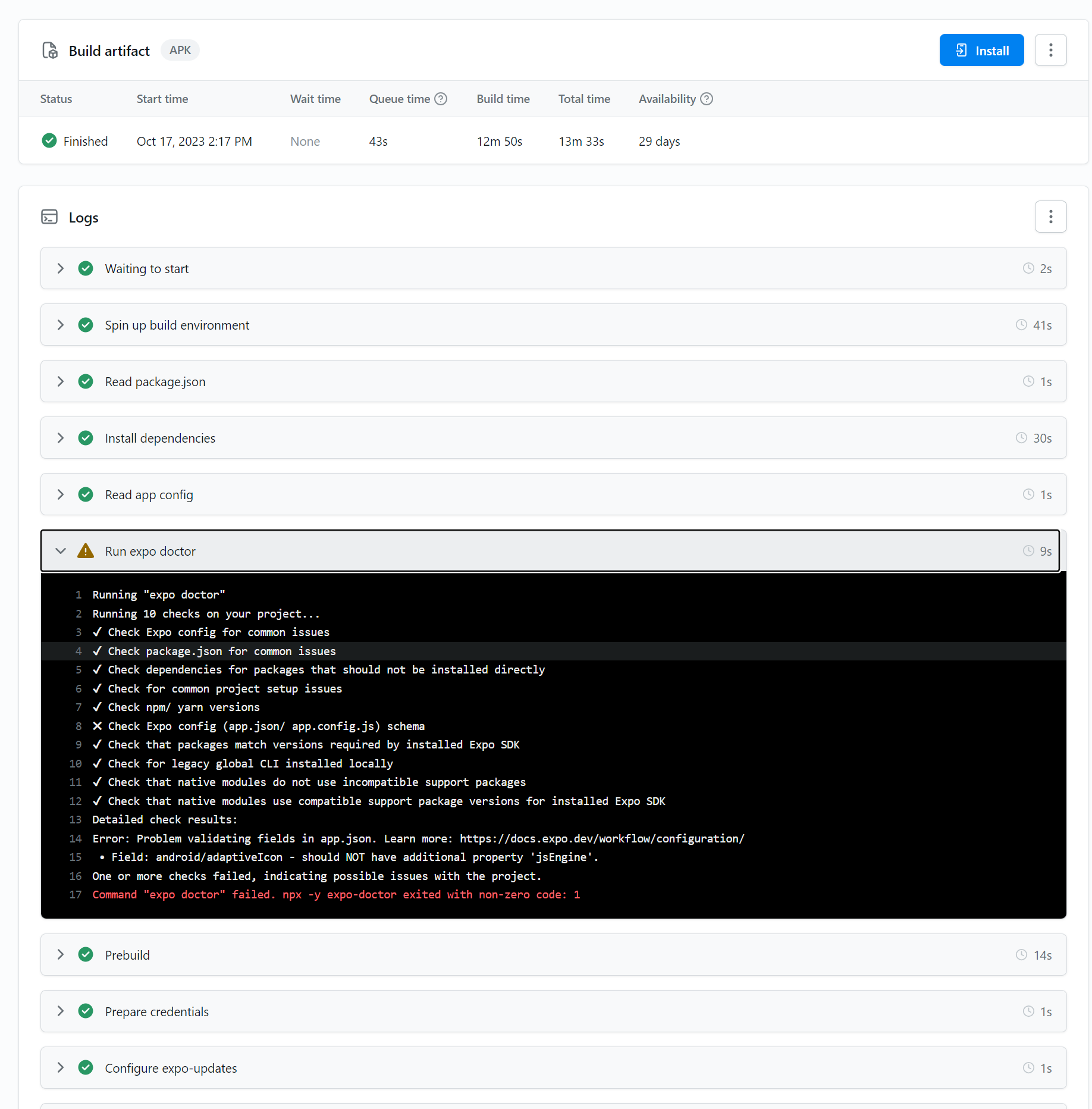Open the Logs three-dot options menu
Screen dimensions: 1092x1109
pyautogui.click(x=1050, y=217)
